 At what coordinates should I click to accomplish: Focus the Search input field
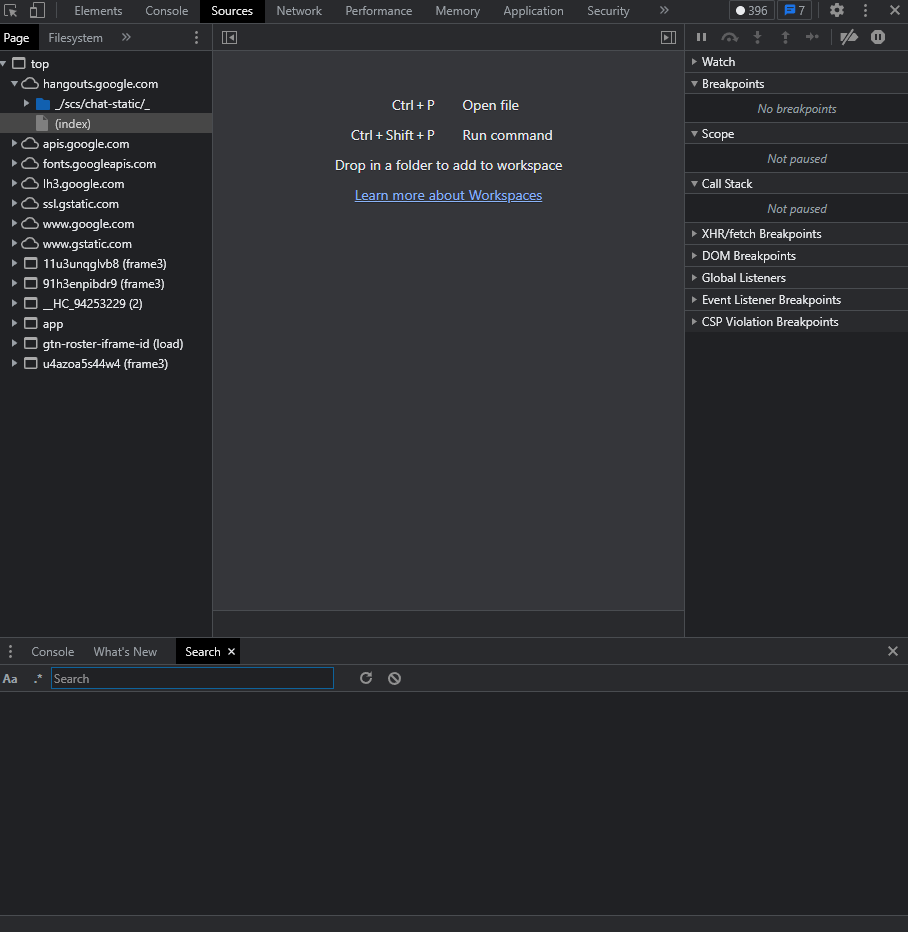(192, 678)
